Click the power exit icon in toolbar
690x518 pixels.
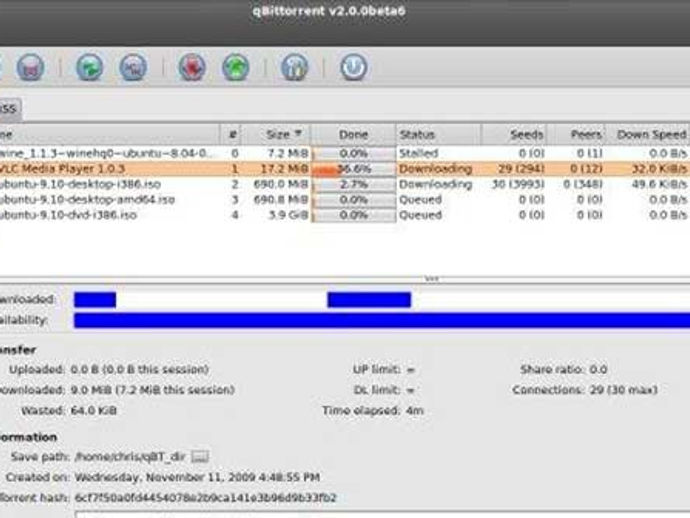[x=353, y=67]
